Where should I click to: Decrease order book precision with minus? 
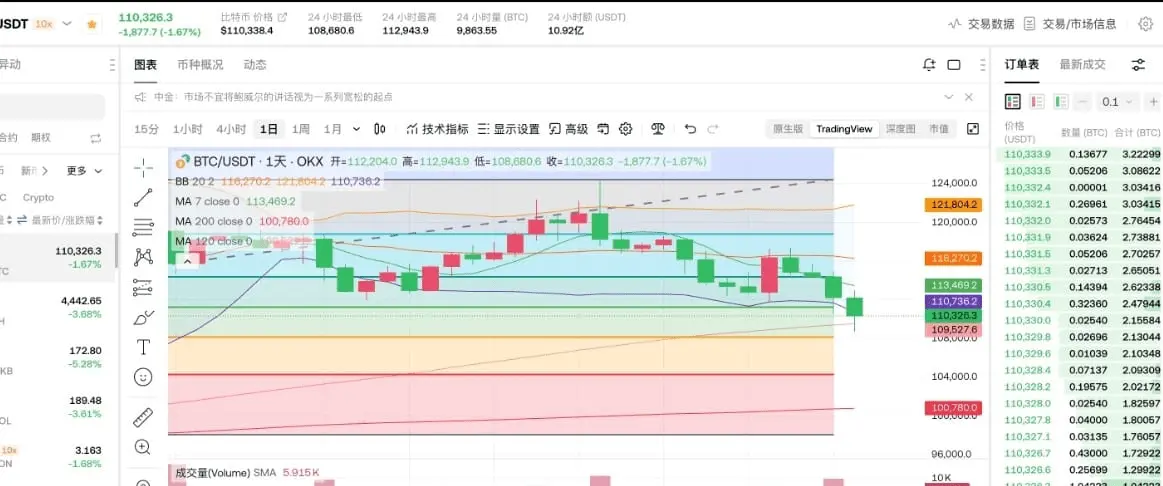coord(1083,102)
